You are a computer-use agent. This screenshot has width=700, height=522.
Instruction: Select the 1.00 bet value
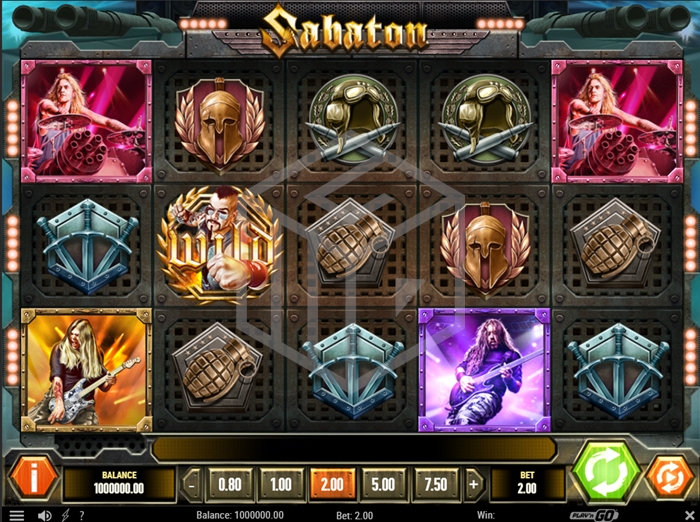[x=281, y=484]
